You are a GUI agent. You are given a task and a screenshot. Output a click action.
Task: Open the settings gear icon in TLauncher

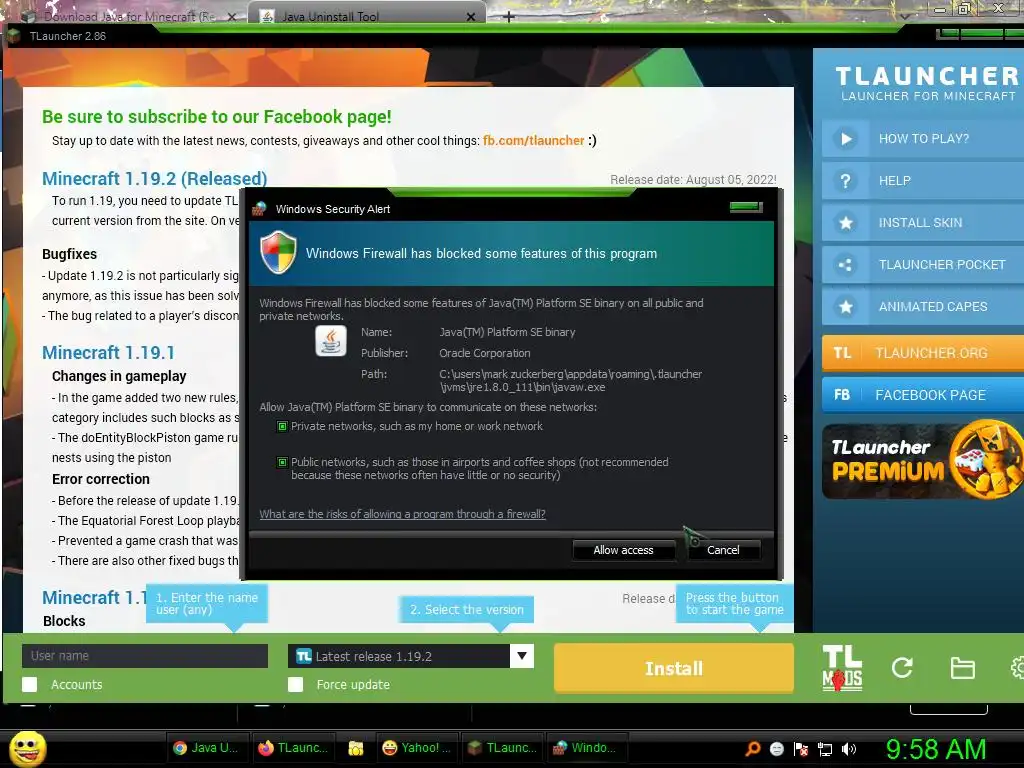tap(1017, 667)
